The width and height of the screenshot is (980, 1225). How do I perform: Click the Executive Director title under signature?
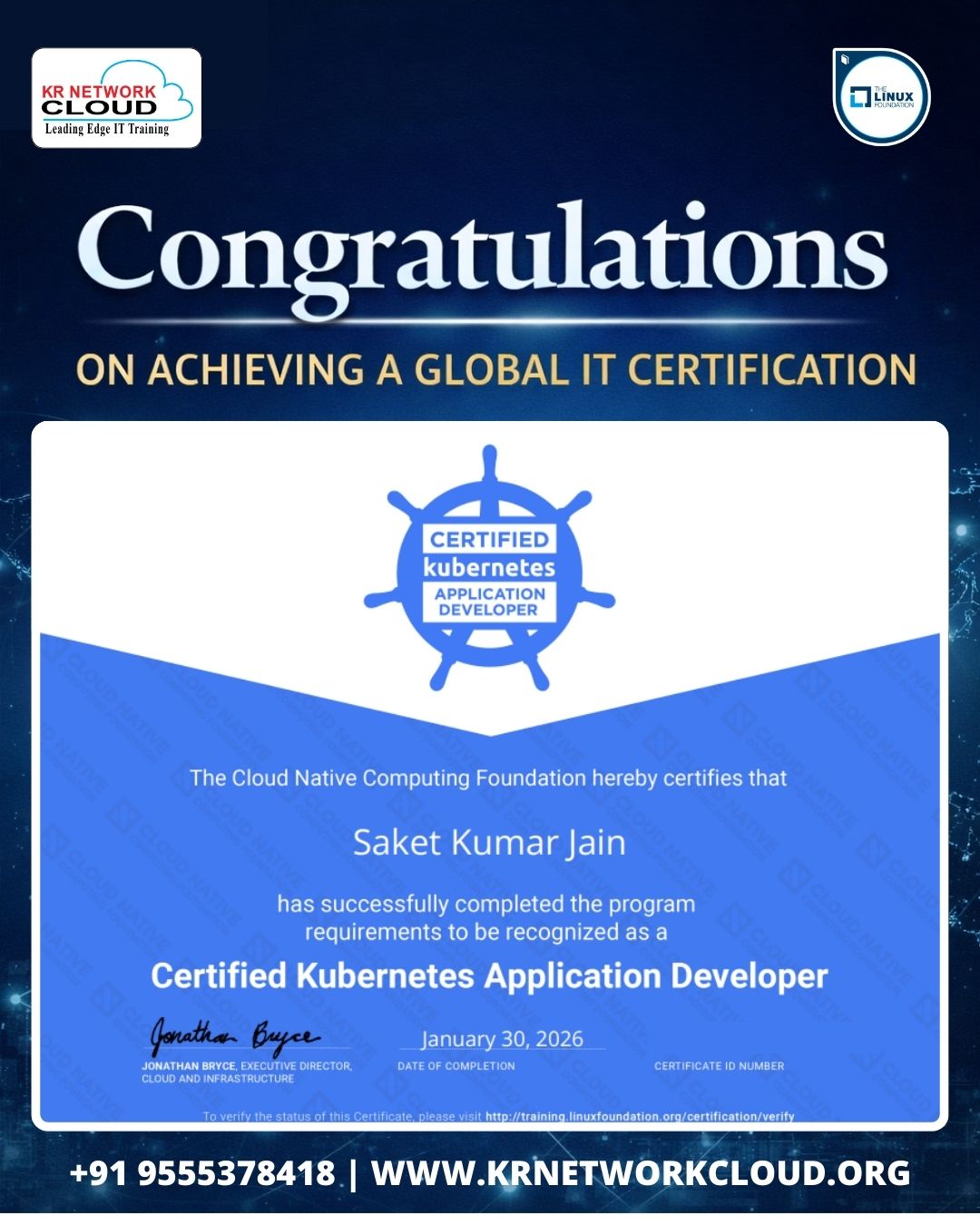(296, 1066)
